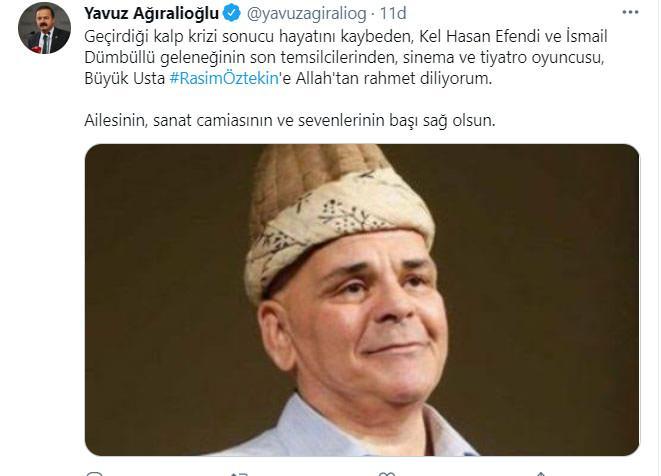Open the share icon under the tweet
This screenshot has height=476, width=661.
tap(541, 474)
